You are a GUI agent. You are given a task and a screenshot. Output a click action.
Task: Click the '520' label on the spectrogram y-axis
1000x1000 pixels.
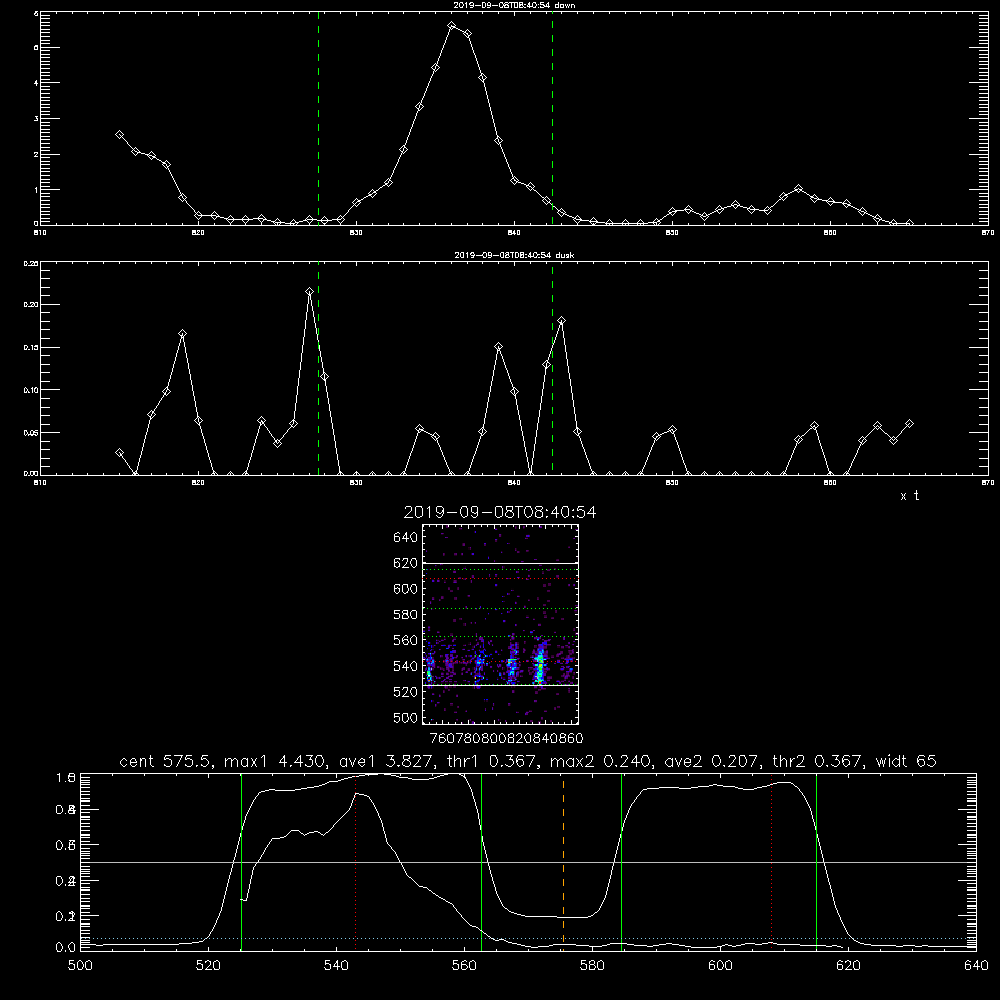point(406,691)
